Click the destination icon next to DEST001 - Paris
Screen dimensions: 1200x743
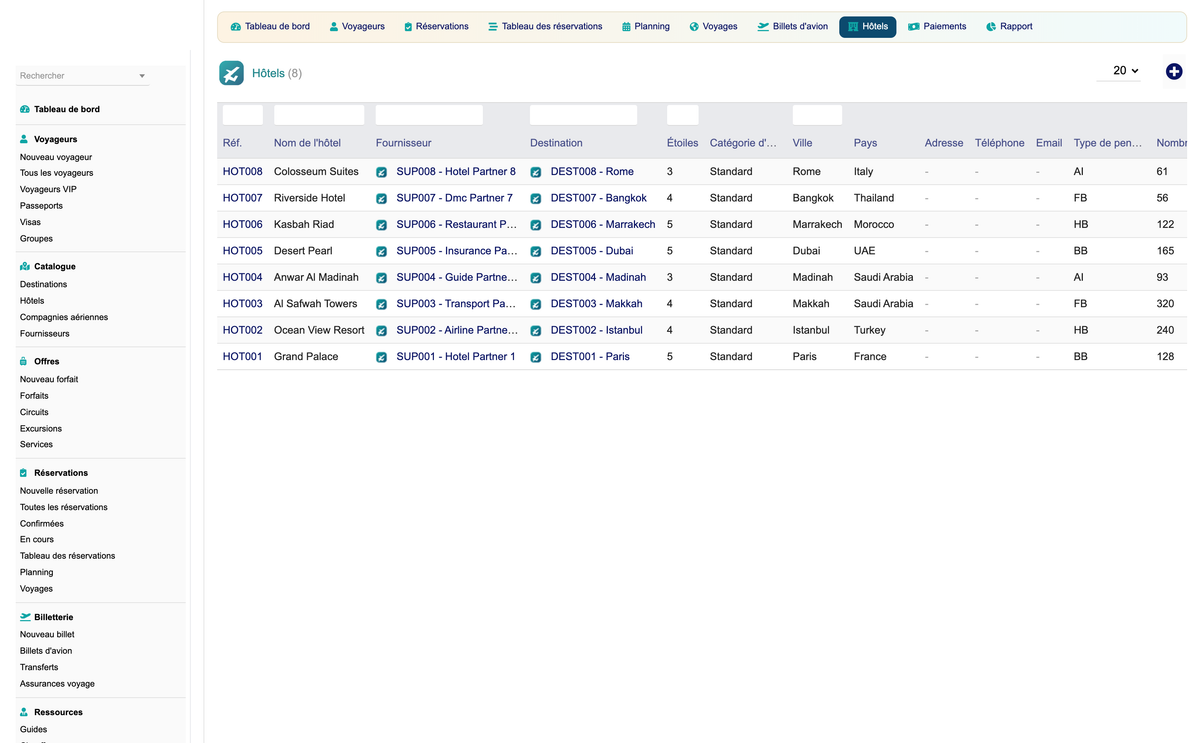tap(536, 357)
